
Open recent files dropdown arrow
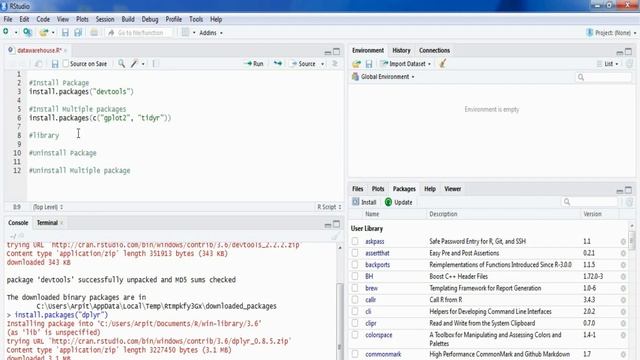coord(53,33)
